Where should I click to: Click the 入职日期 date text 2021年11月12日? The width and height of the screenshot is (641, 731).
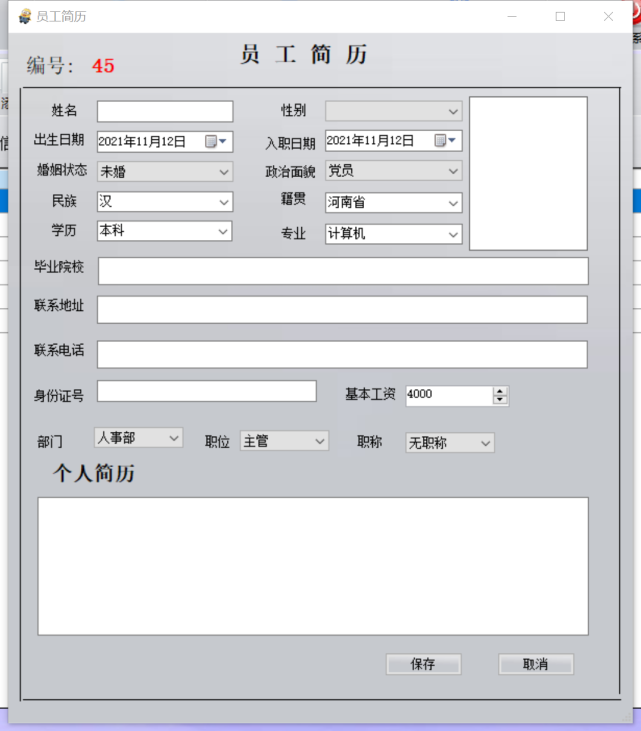tap(370, 140)
